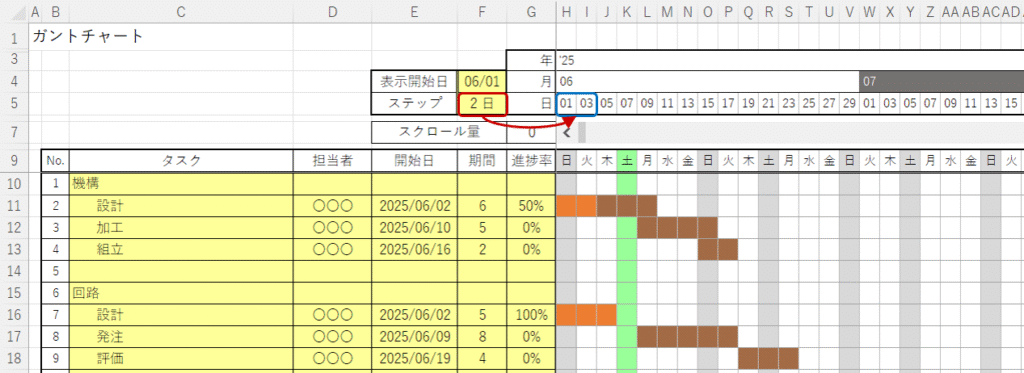Viewport: 1024px width, 373px height.
Task: Click column header C
Action: point(181,12)
